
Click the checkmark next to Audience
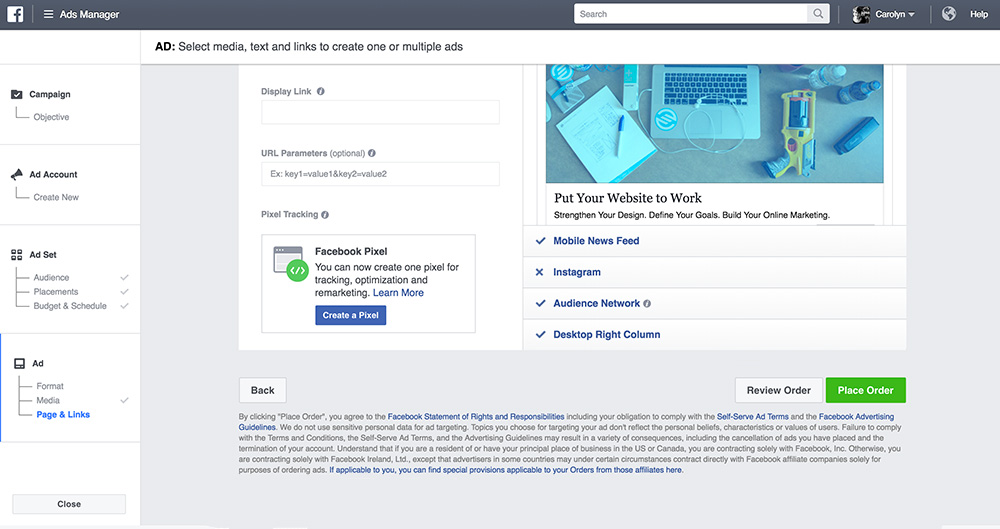[x=124, y=278]
